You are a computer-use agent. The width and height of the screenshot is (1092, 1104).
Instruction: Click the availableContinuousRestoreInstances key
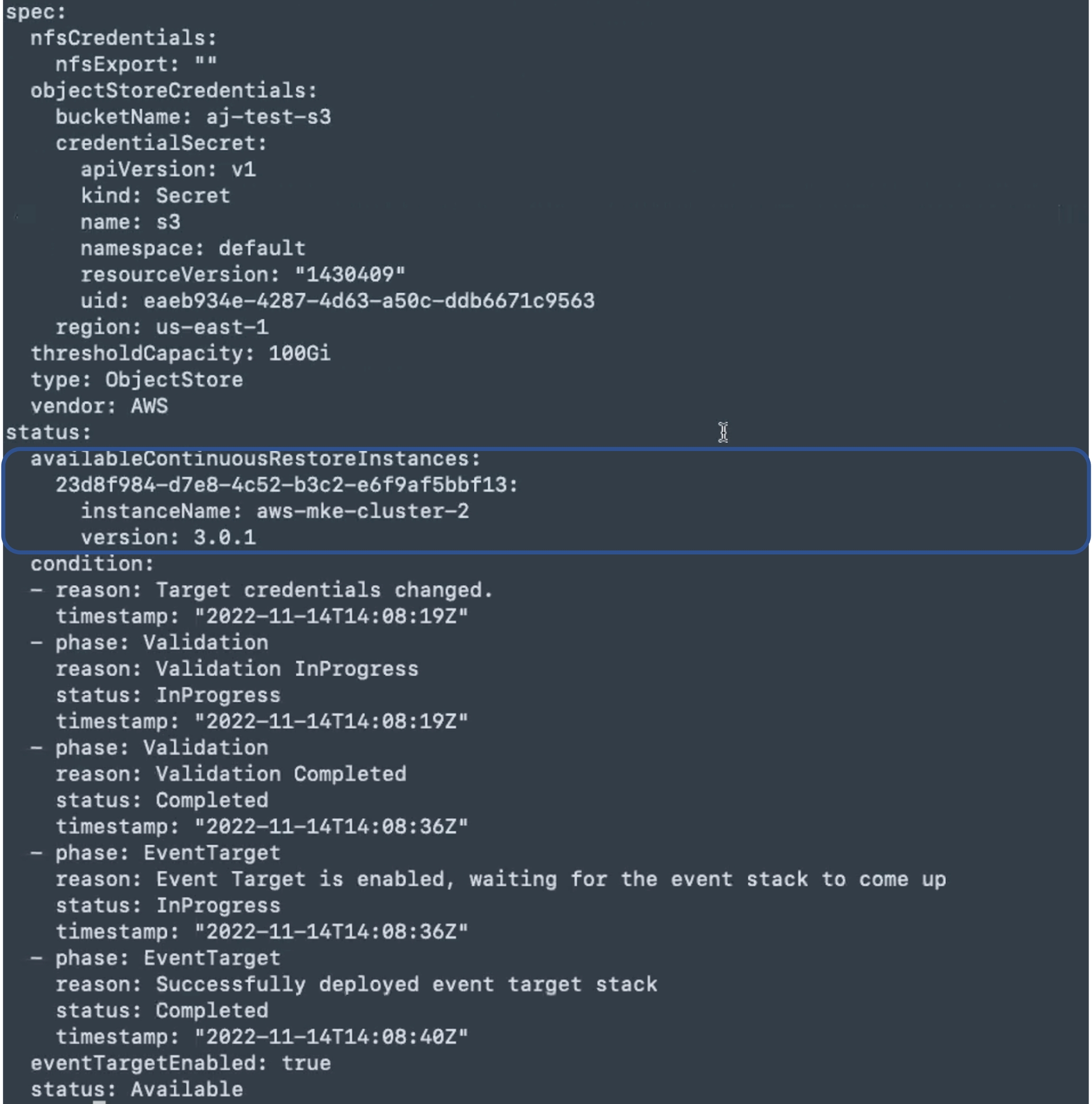(255, 459)
